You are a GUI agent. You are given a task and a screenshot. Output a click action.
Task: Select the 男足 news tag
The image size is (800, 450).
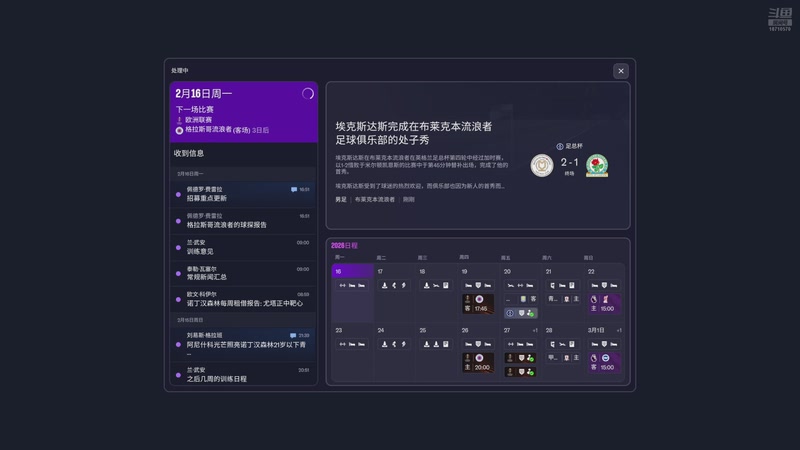coord(341,199)
